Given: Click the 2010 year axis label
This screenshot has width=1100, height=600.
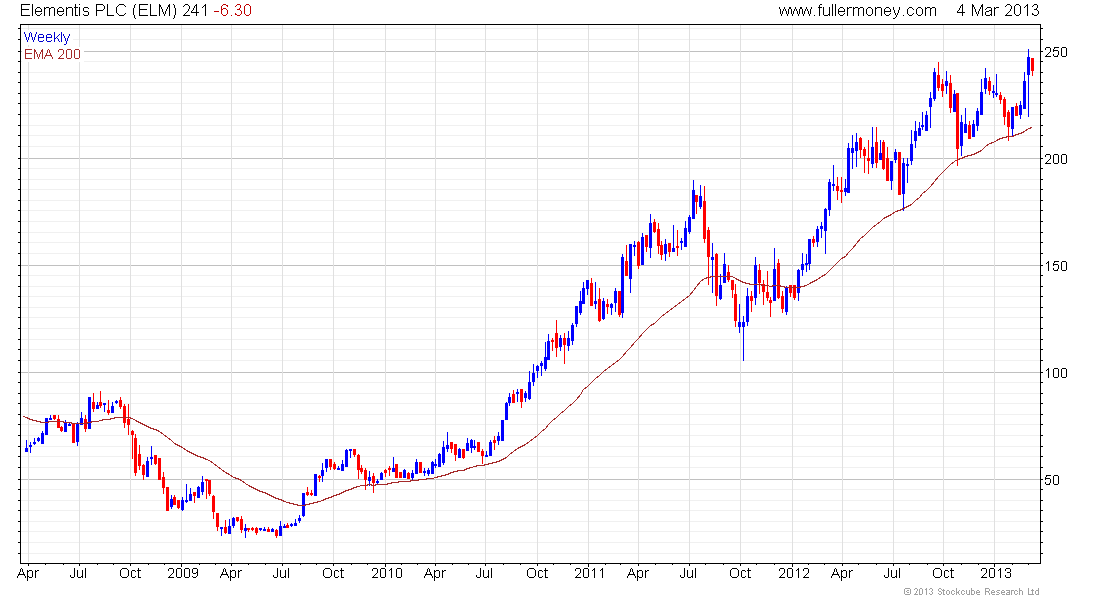Looking at the screenshot, I should pyautogui.click(x=387, y=573).
